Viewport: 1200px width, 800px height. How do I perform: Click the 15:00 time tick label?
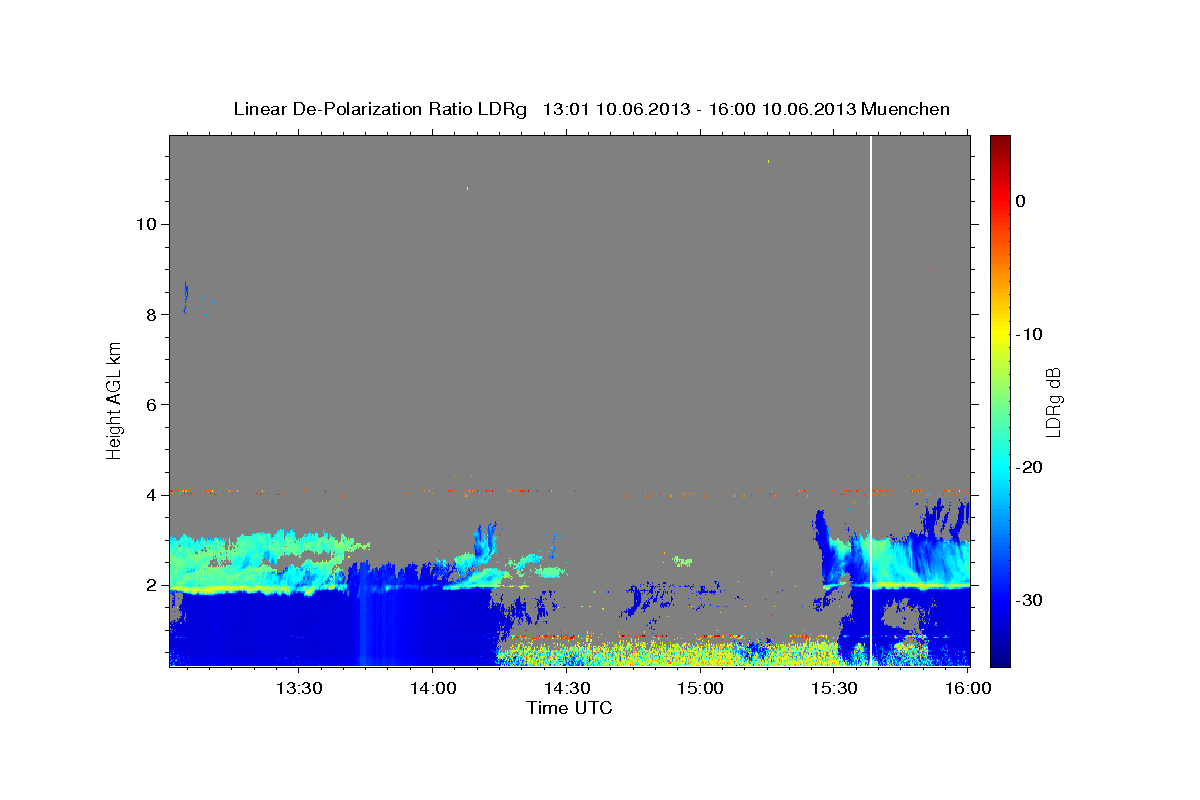pyautogui.click(x=700, y=689)
